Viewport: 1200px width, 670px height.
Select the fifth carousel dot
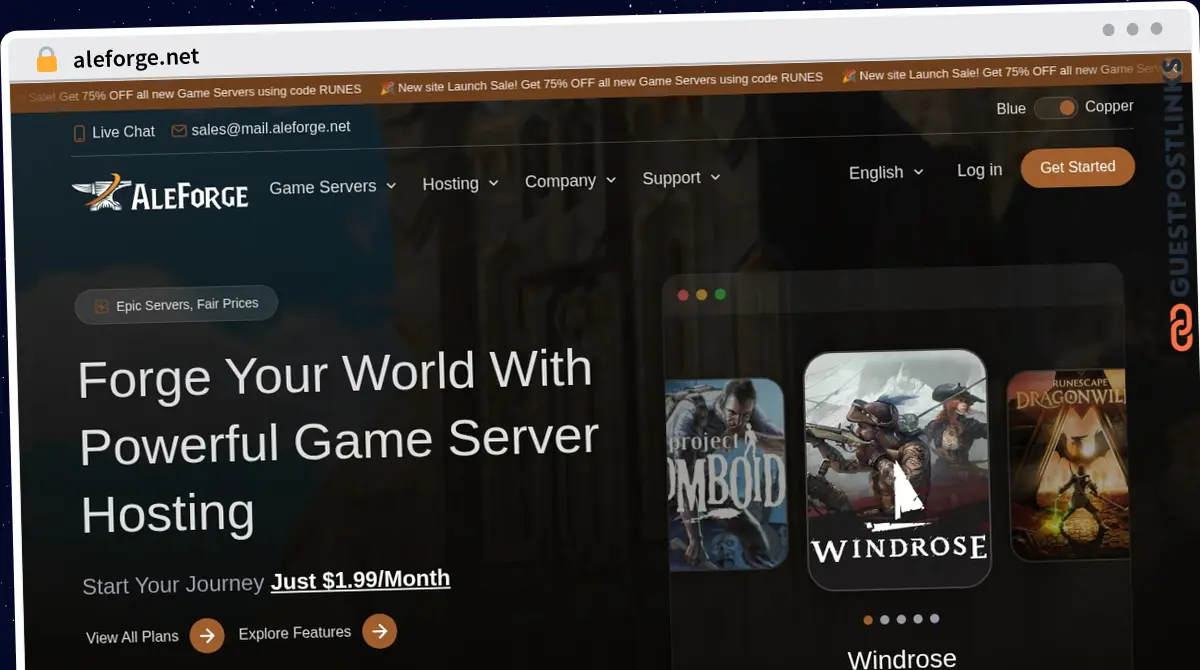click(934, 618)
